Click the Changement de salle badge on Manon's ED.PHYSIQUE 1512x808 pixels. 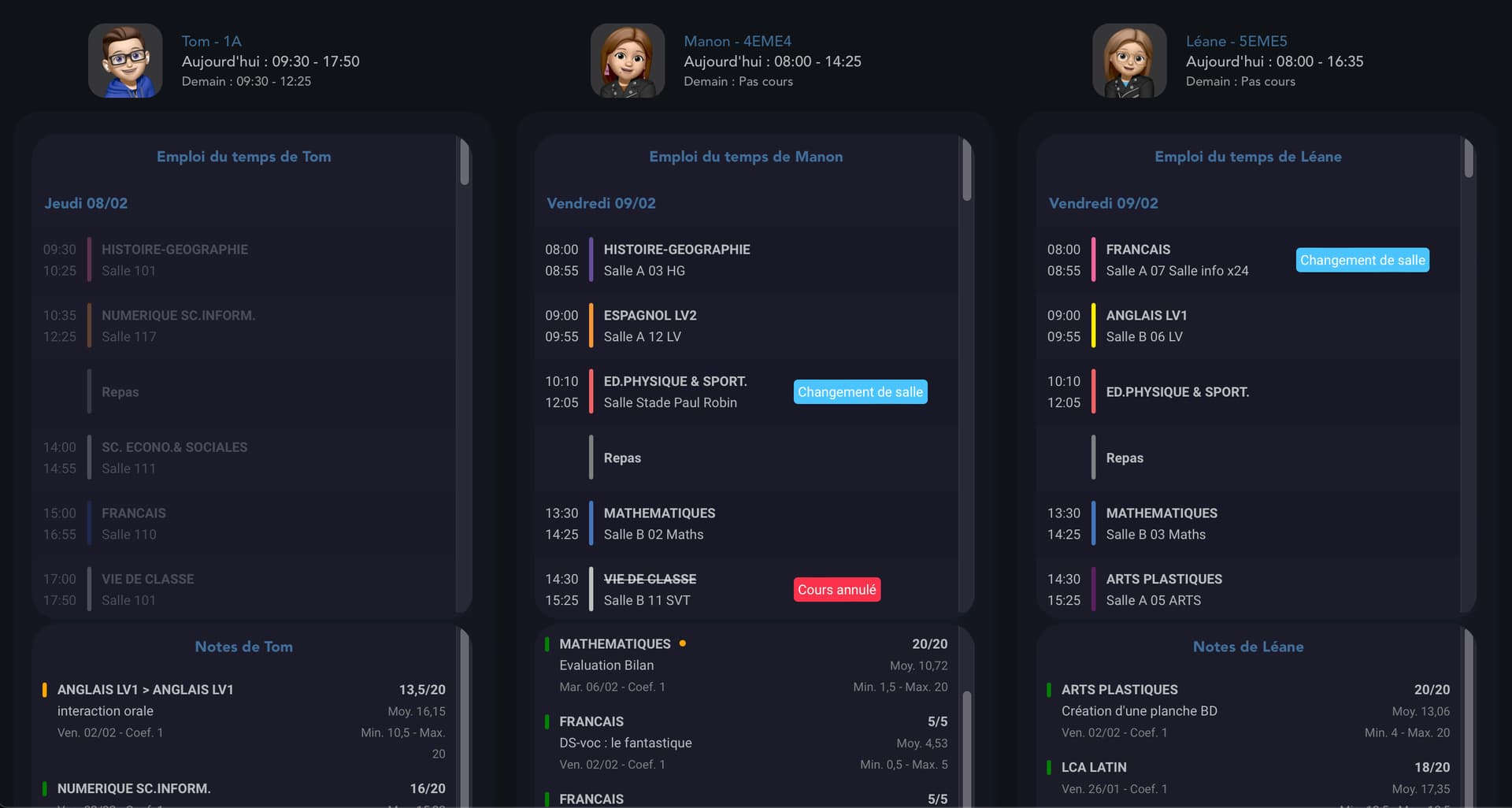[x=860, y=392]
